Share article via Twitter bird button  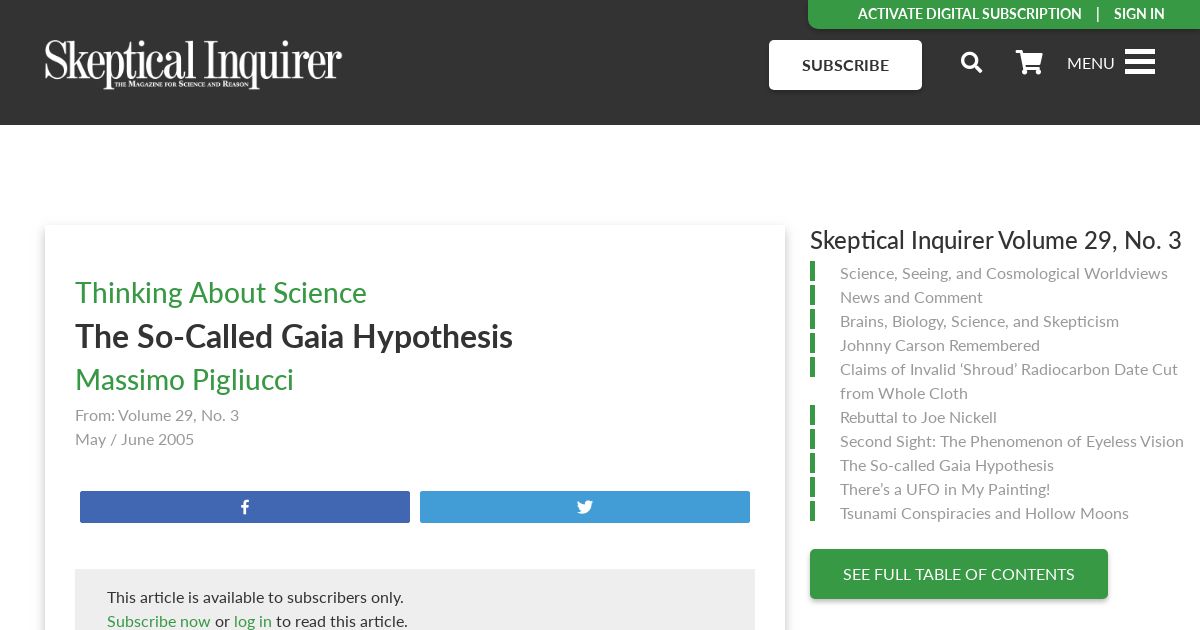585,507
